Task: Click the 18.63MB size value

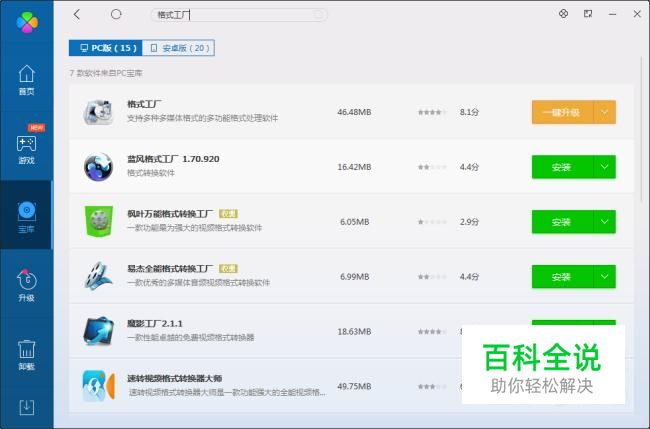Action: pos(354,331)
